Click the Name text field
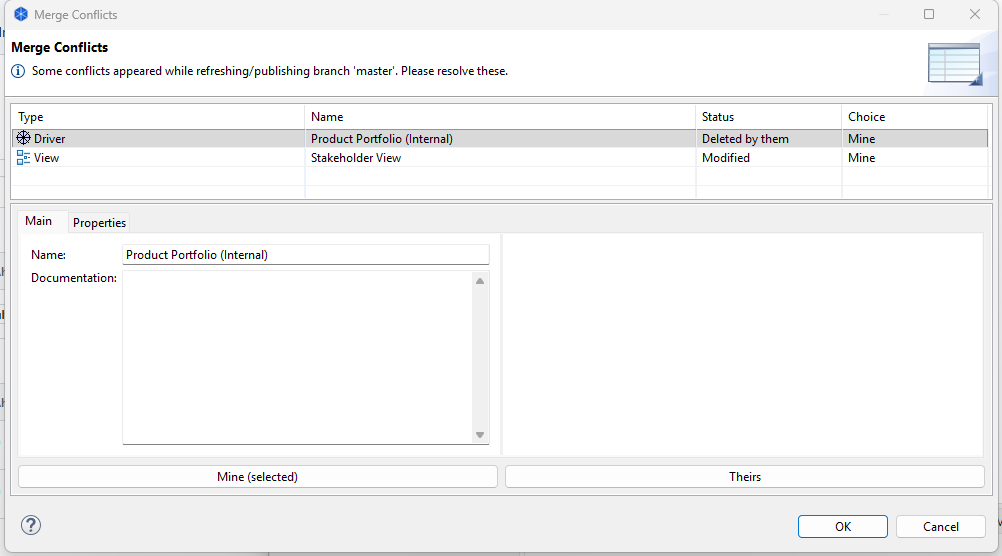This screenshot has width=1002, height=556. 305,255
